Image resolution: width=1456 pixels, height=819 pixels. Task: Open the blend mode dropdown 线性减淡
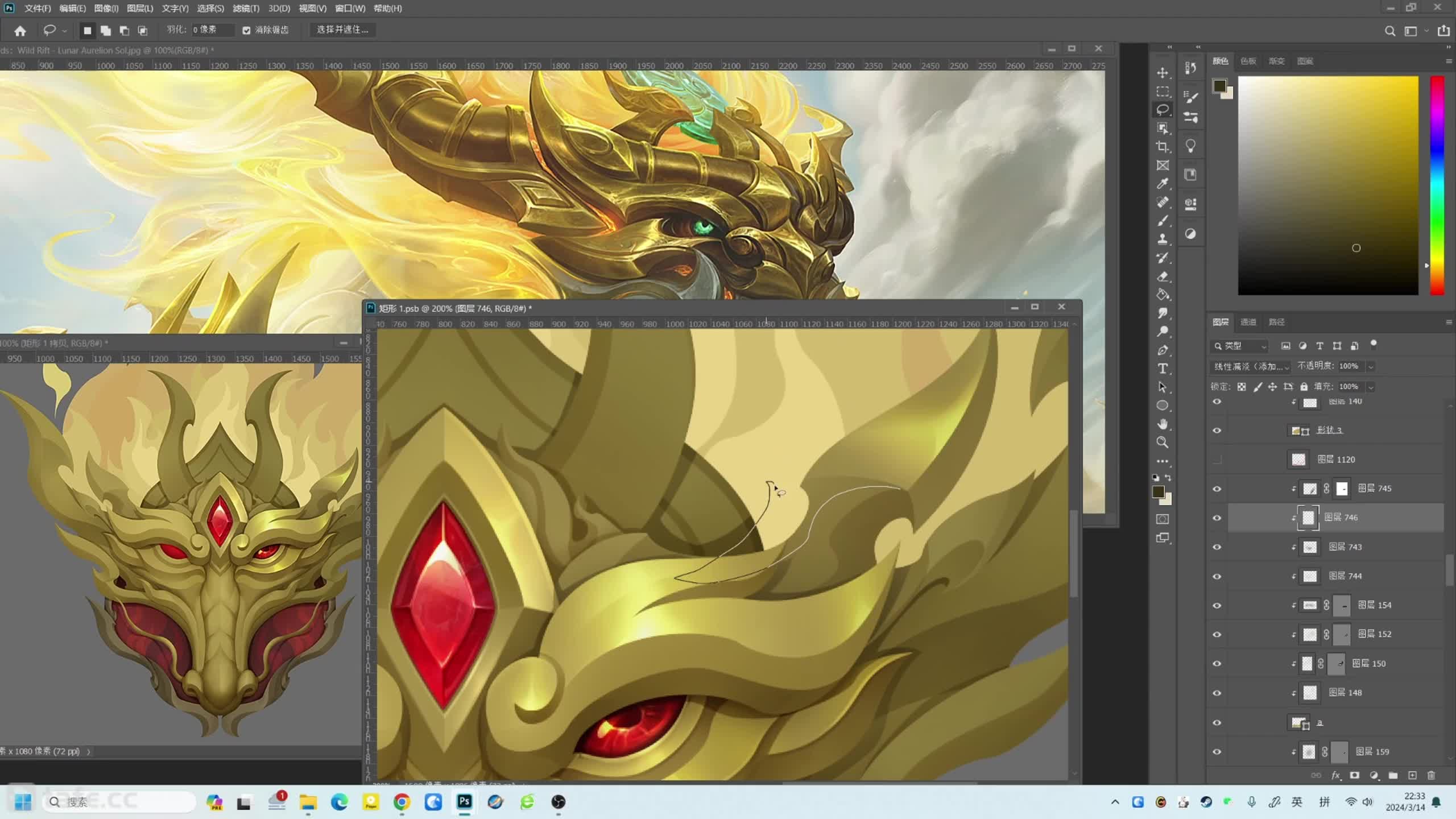point(1251,366)
